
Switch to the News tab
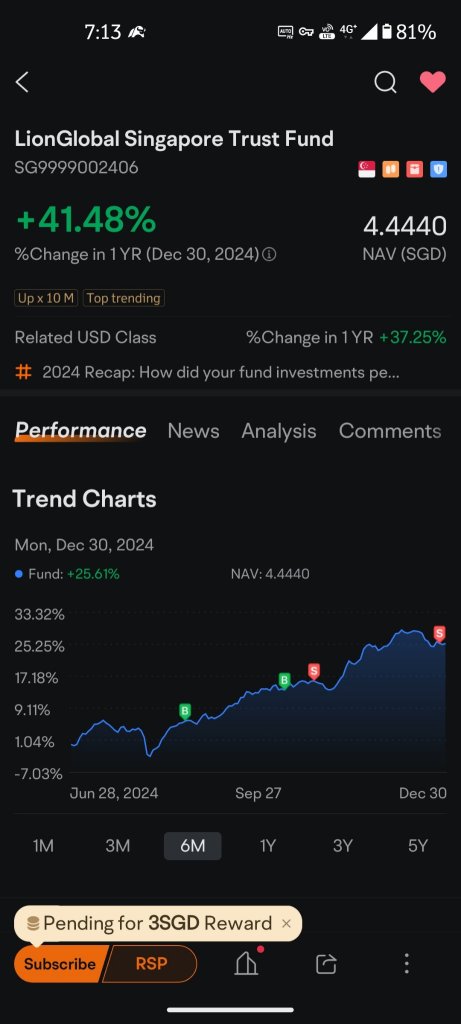point(193,431)
